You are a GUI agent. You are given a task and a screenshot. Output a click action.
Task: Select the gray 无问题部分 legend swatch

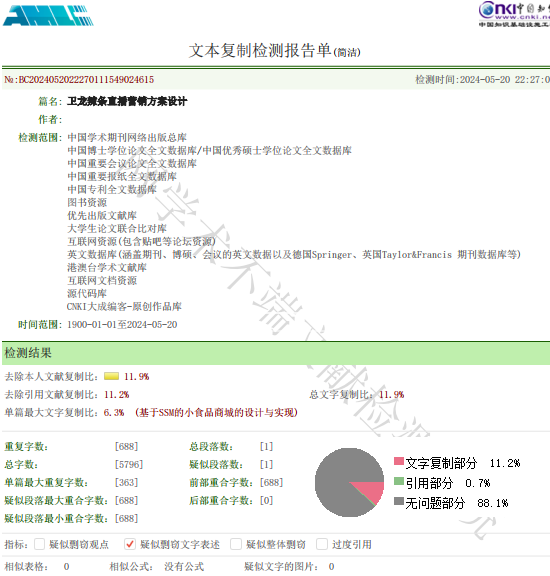[399, 501]
